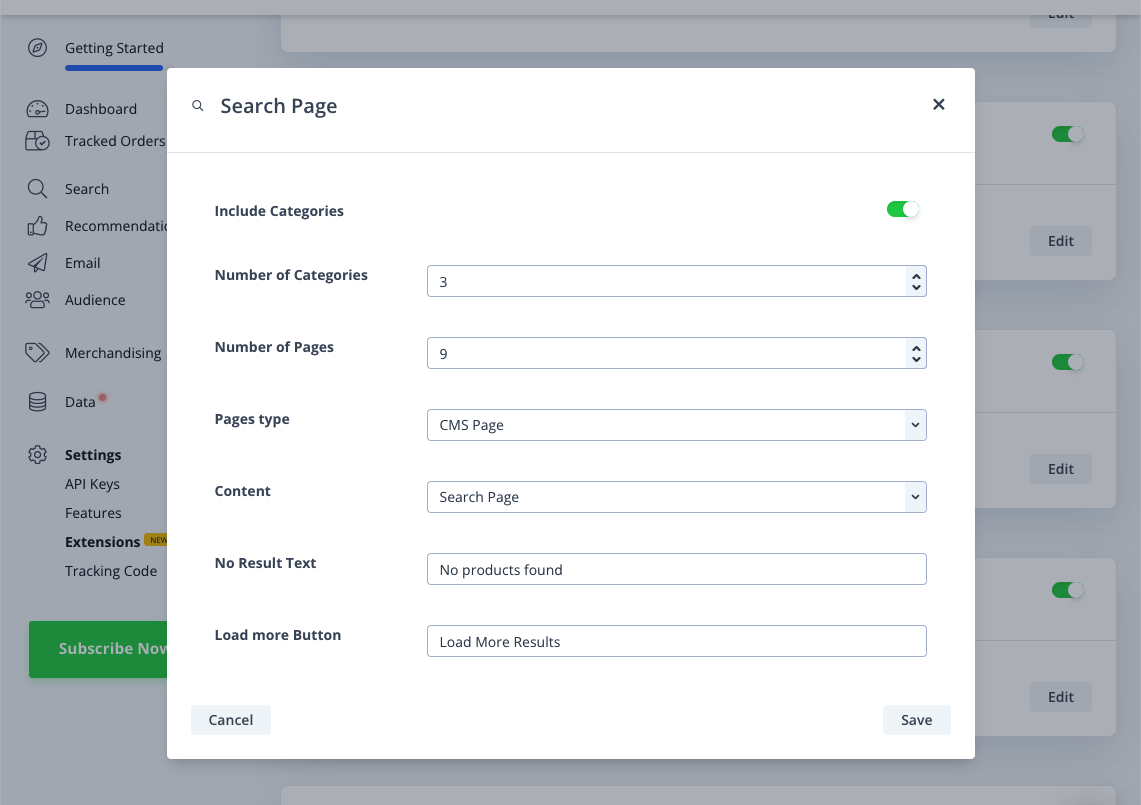Click the Audience people icon
Viewport: 1141px width, 805px height.
click(x=37, y=300)
